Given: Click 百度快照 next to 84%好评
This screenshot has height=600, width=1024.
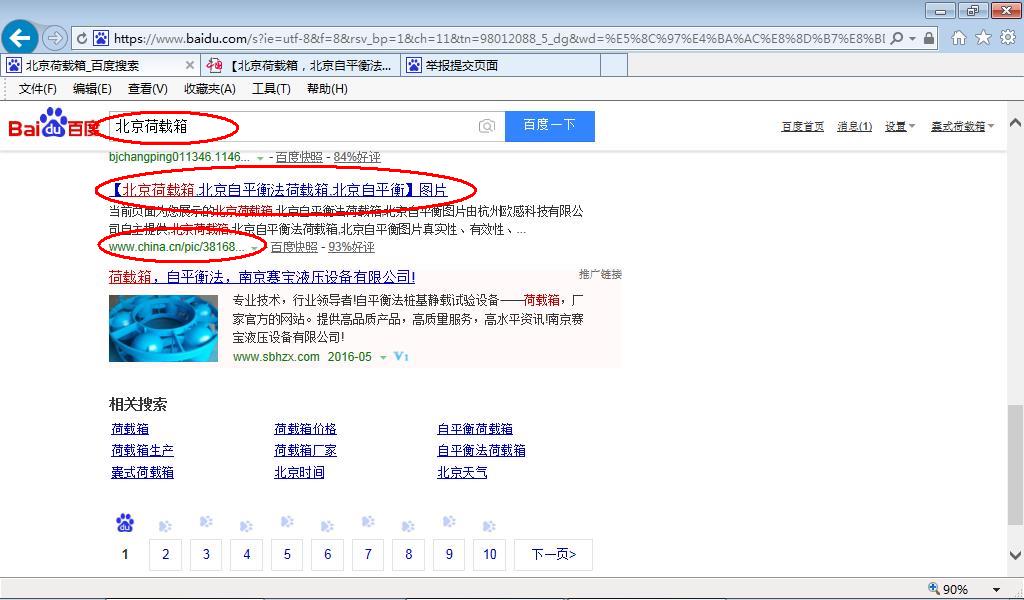Looking at the screenshot, I should point(299,157).
